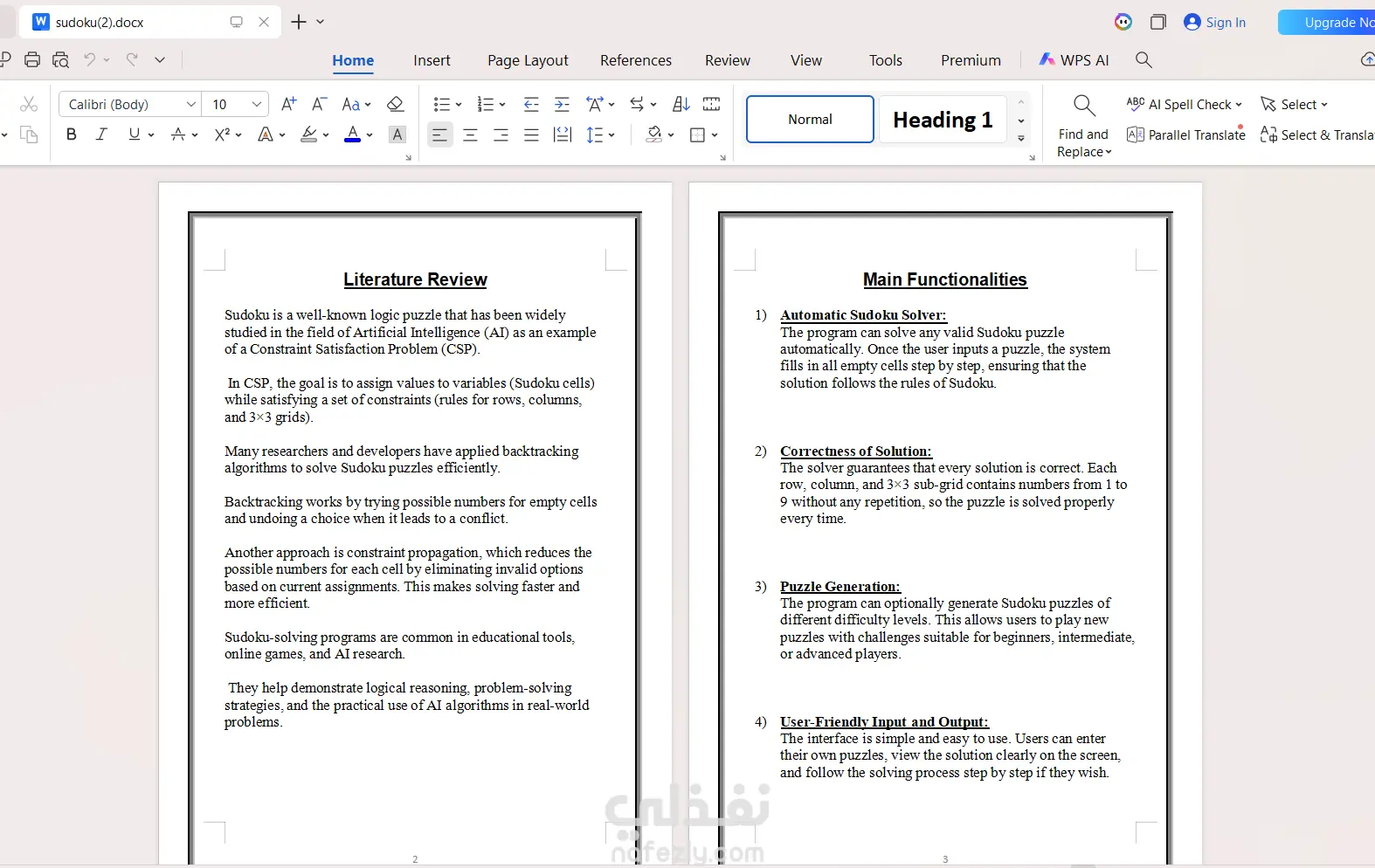Click the Upgrade Now button
1375x868 pixels.
pyautogui.click(x=1326, y=23)
